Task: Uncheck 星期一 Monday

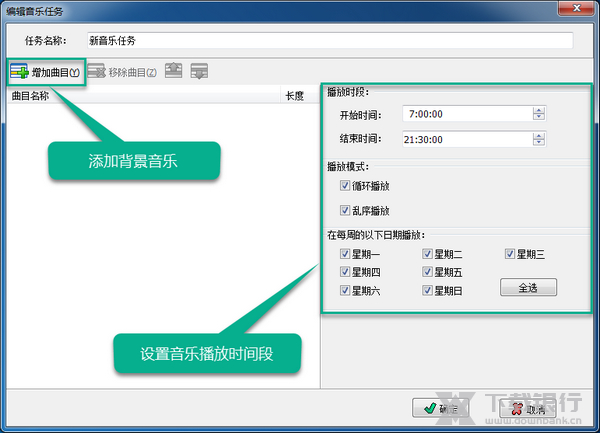Action: pos(345,254)
